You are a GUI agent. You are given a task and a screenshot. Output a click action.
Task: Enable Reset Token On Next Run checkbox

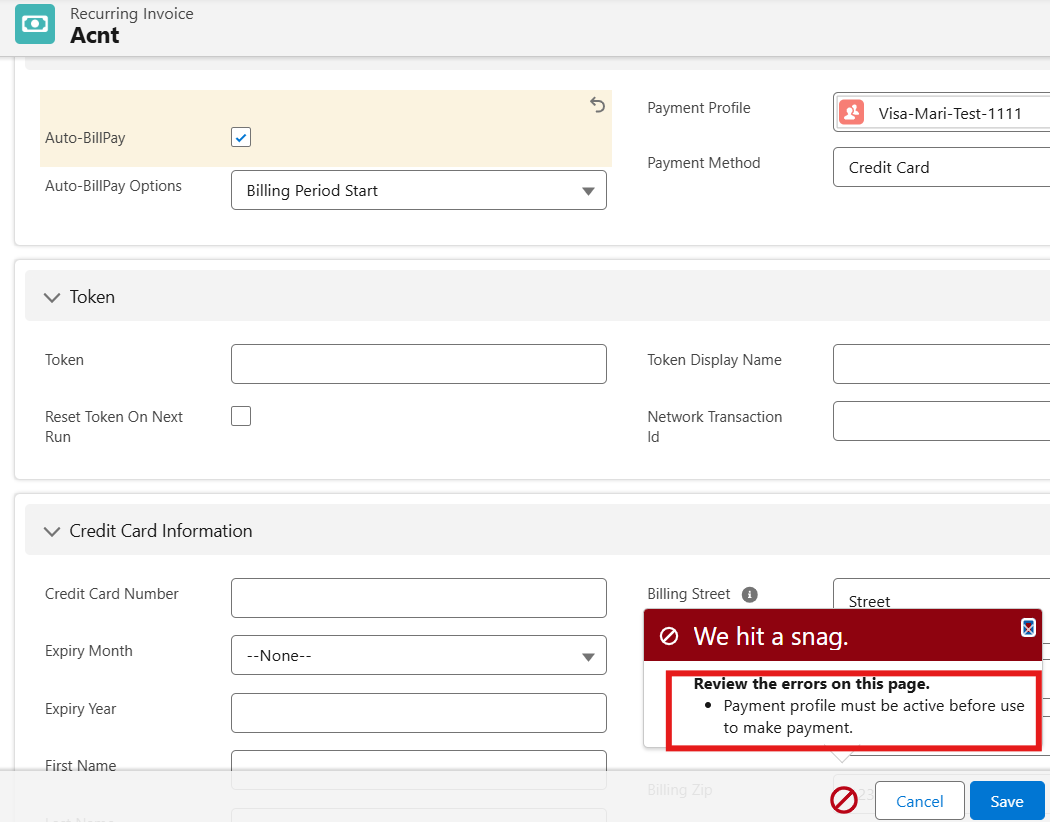(x=241, y=416)
